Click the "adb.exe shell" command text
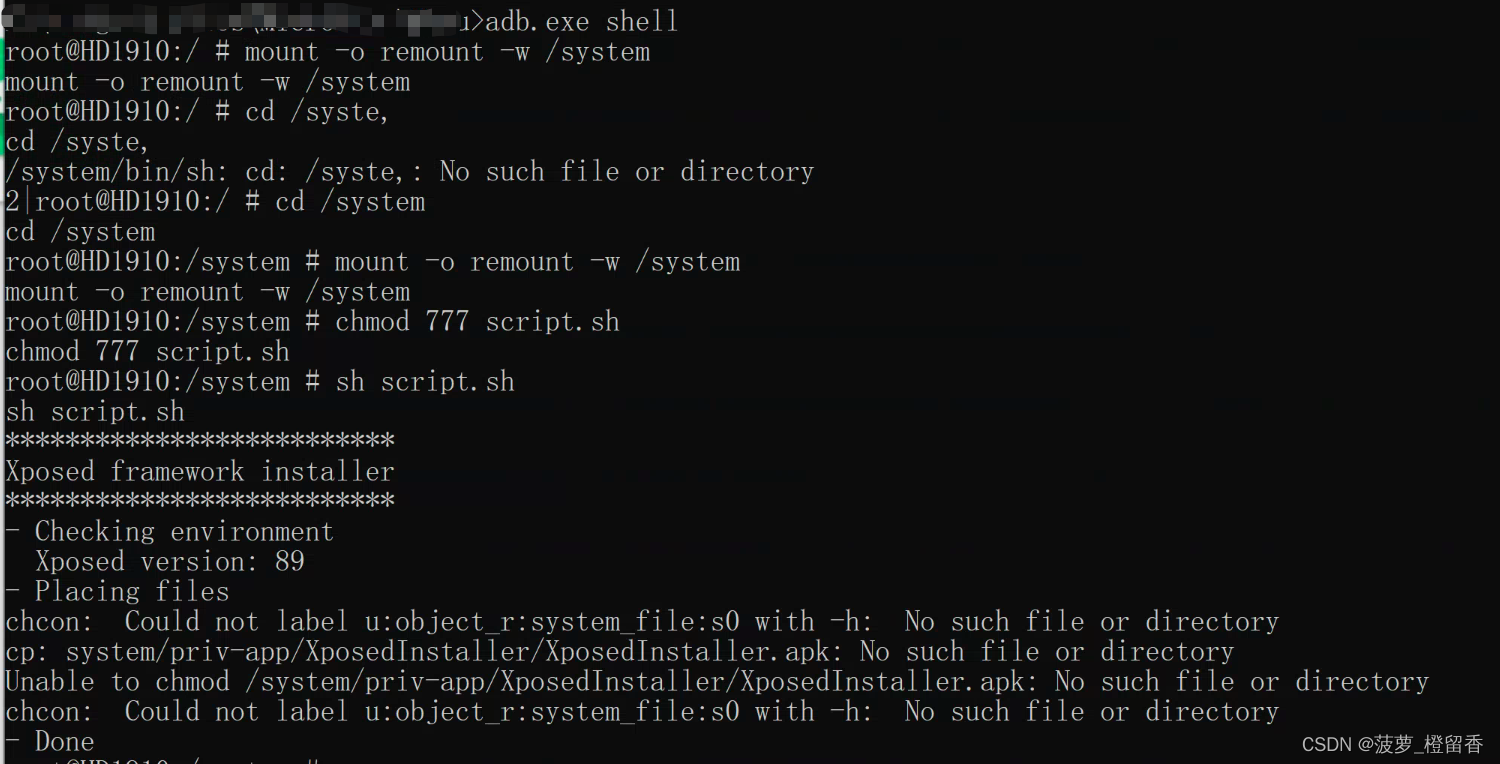Image resolution: width=1500 pixels, height=764 pixels. [581, 21]
